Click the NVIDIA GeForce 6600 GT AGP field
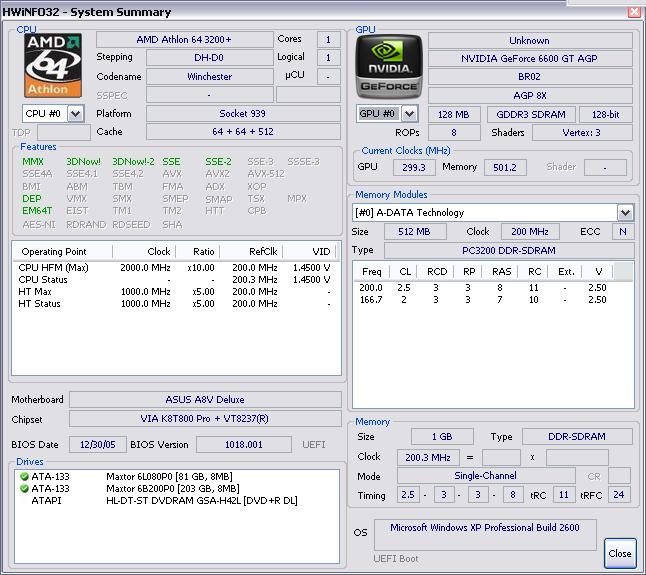Screen dimensions: 646x575 (530, 58)
